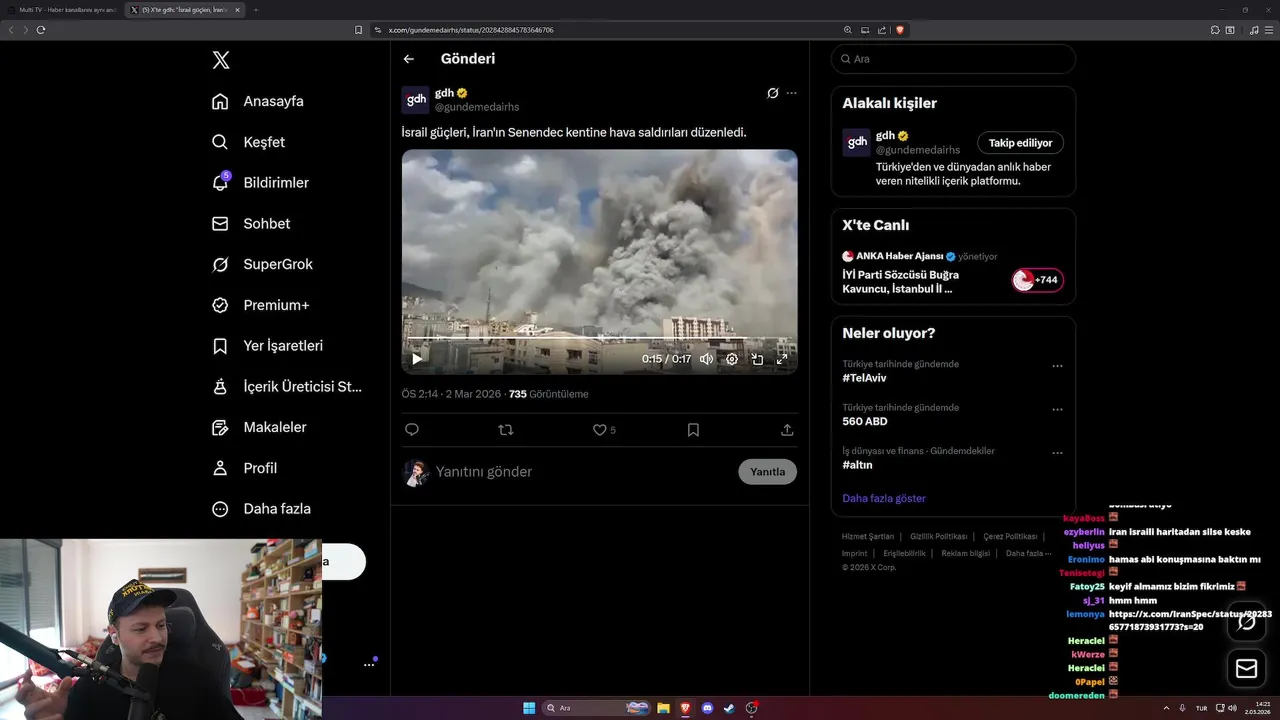Toggle picture-in-picture for the video
This screenshot has height=720, width=1280.
click(757, 359)
